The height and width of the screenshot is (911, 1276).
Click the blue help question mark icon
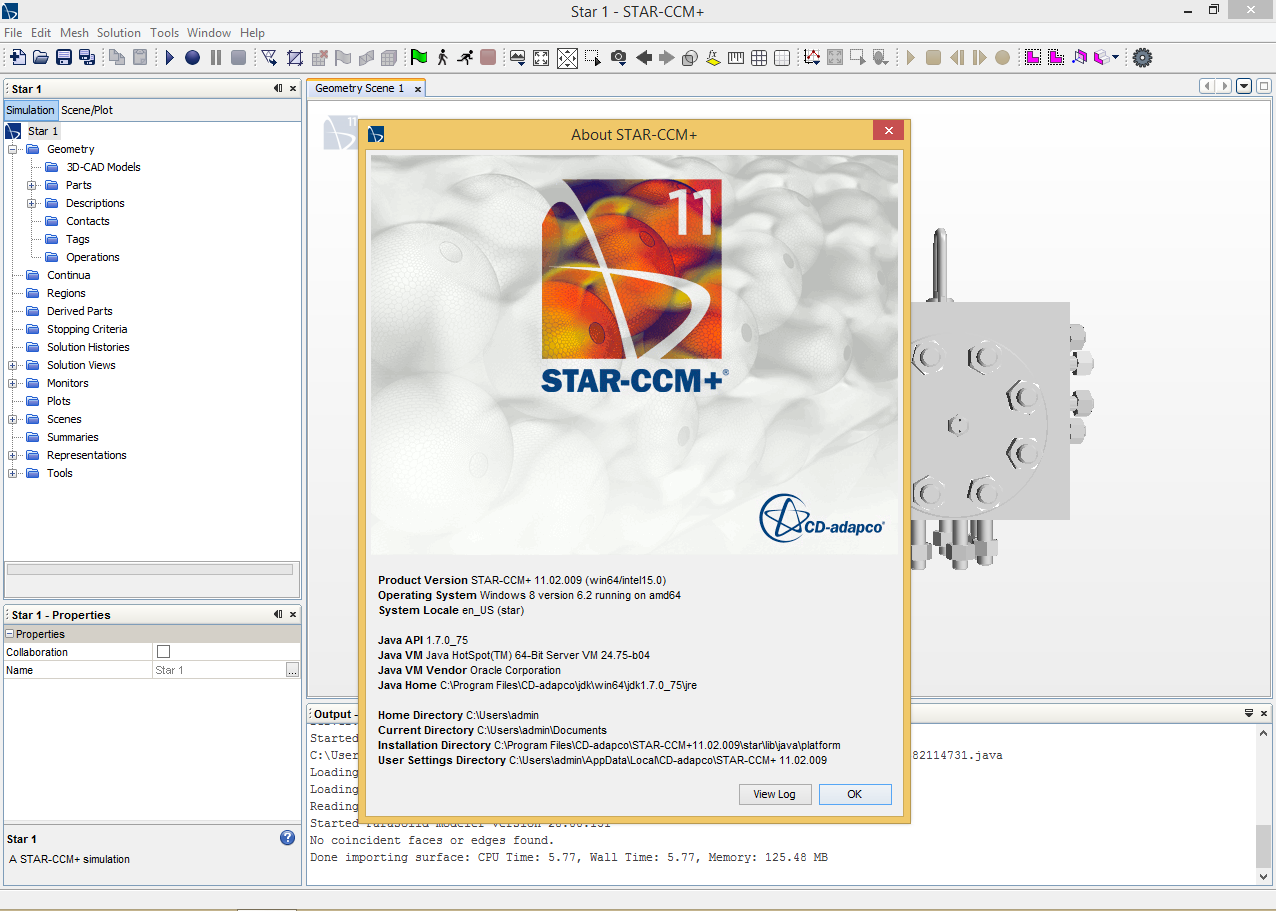[287, 838]
